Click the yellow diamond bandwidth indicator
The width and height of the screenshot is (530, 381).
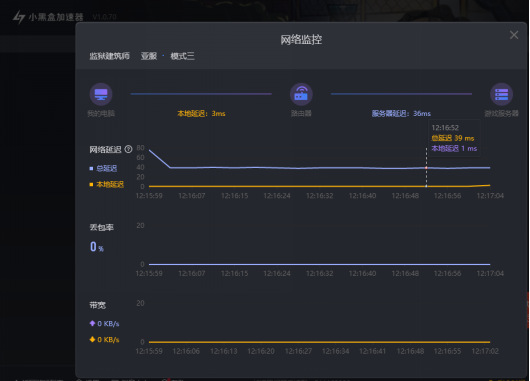92,339
